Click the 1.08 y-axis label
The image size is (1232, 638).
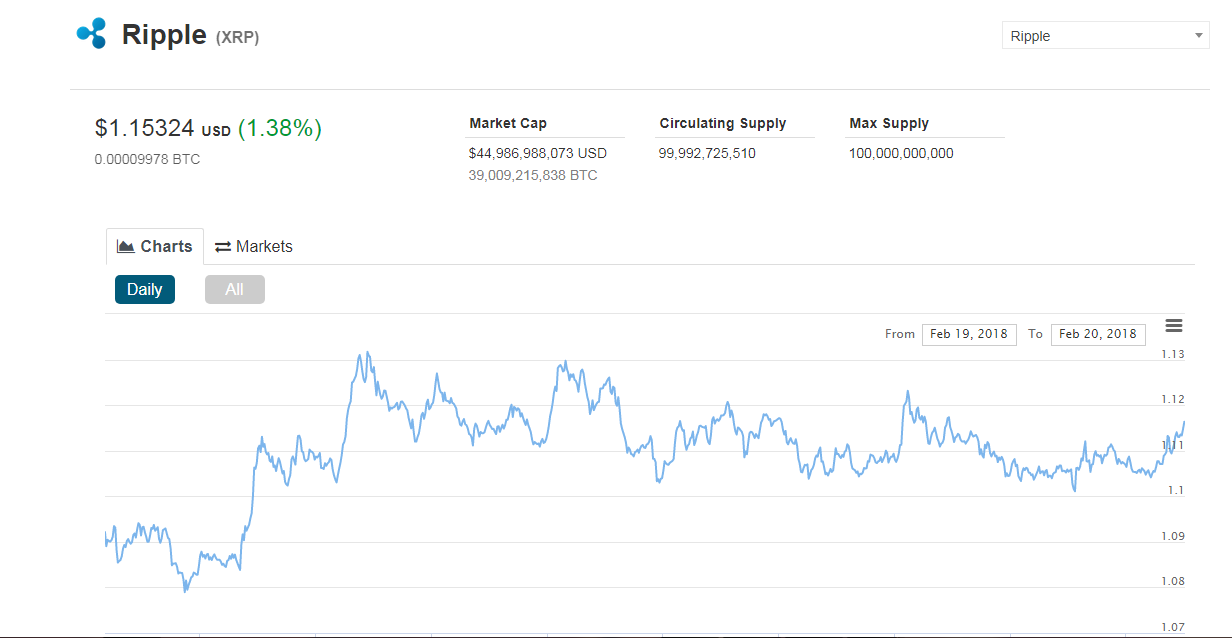(x=1173, y=581)
